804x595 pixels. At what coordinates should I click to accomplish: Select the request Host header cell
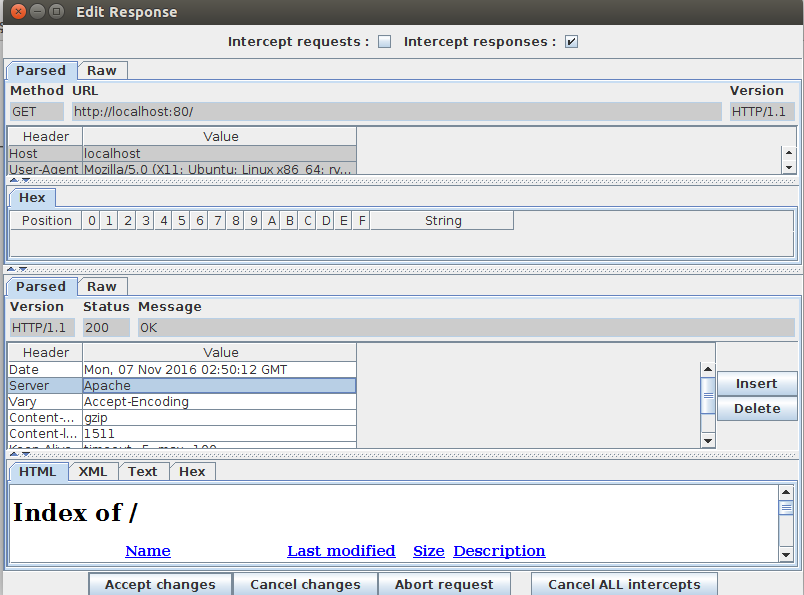point(45,153)
